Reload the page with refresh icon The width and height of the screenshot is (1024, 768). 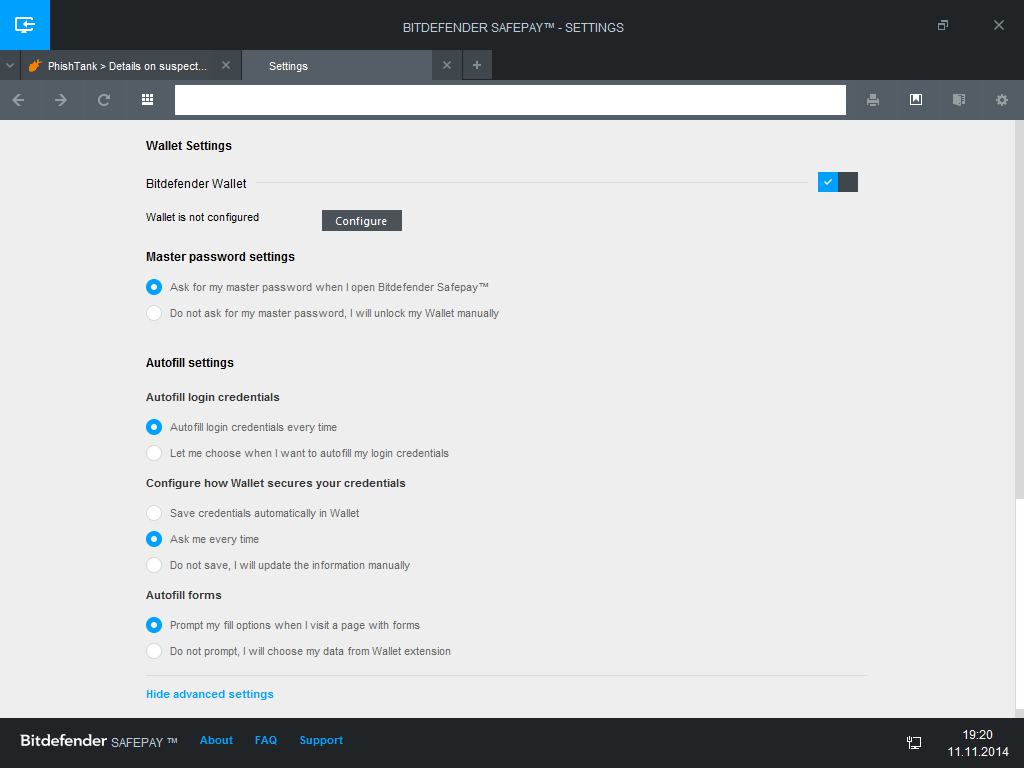pyautogui.click(x=104, y=100)
